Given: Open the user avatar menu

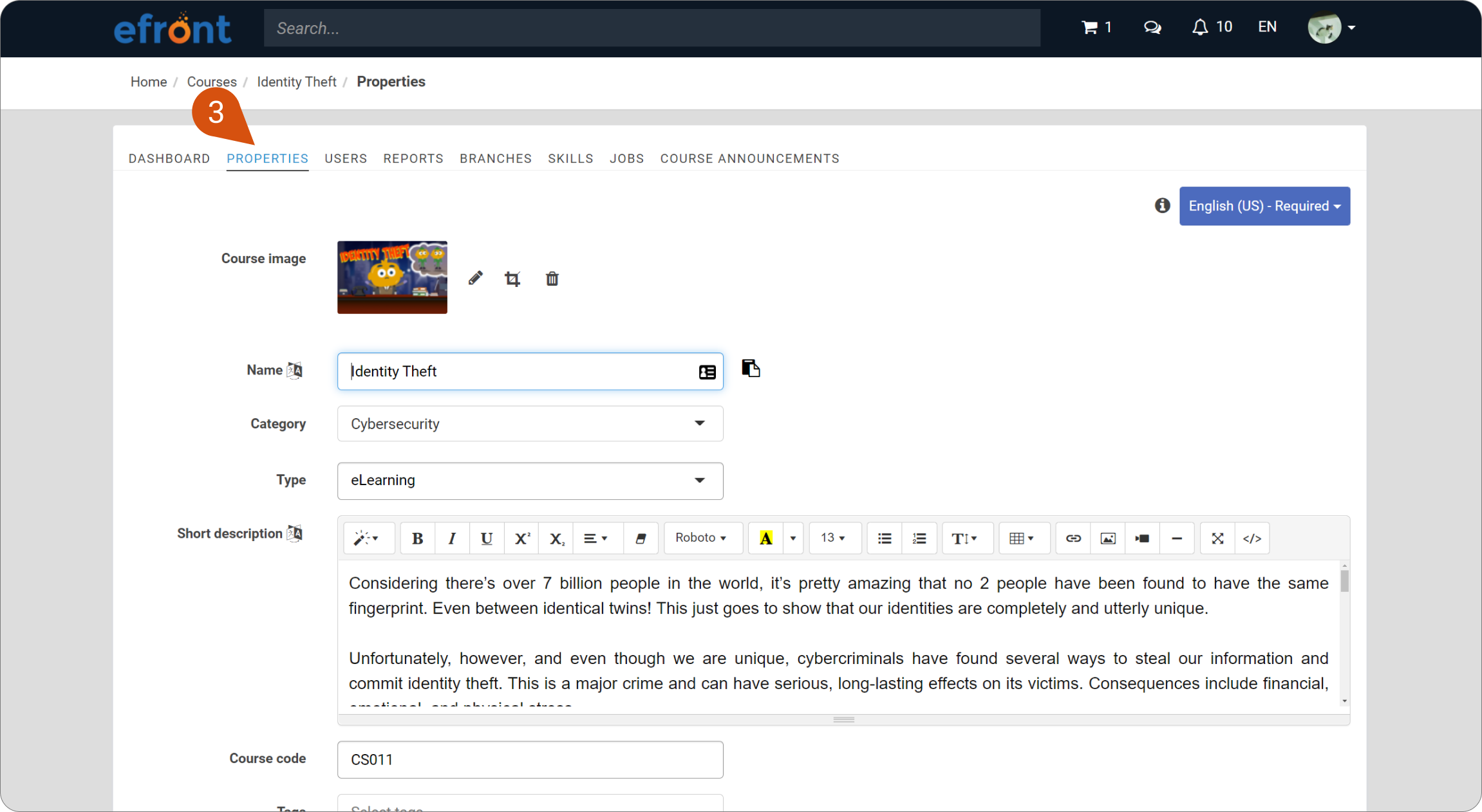Looking at the screenshot, I should tap(1331, 28).
